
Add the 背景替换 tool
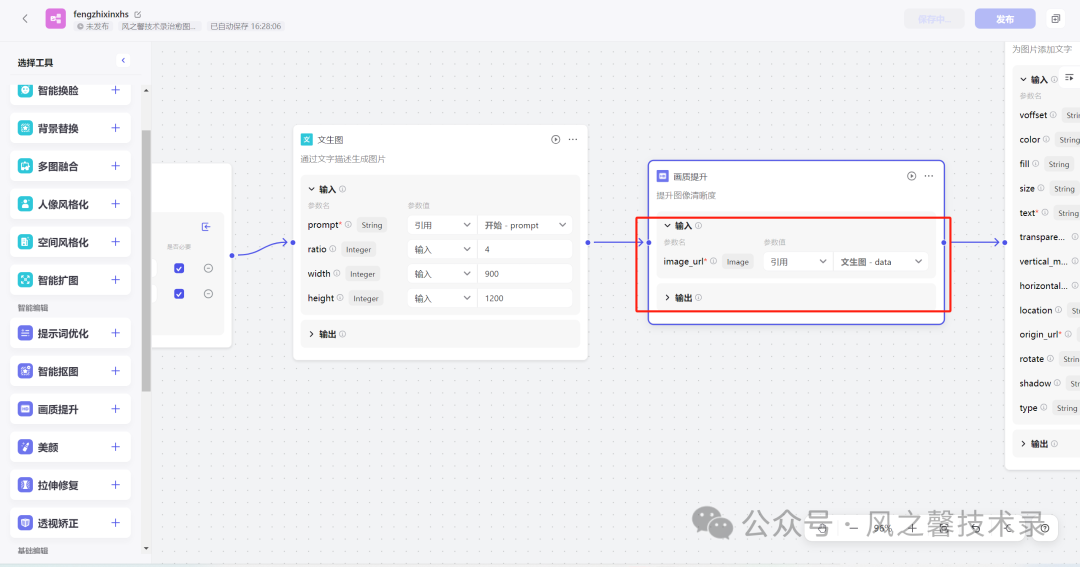coord(116,128)
